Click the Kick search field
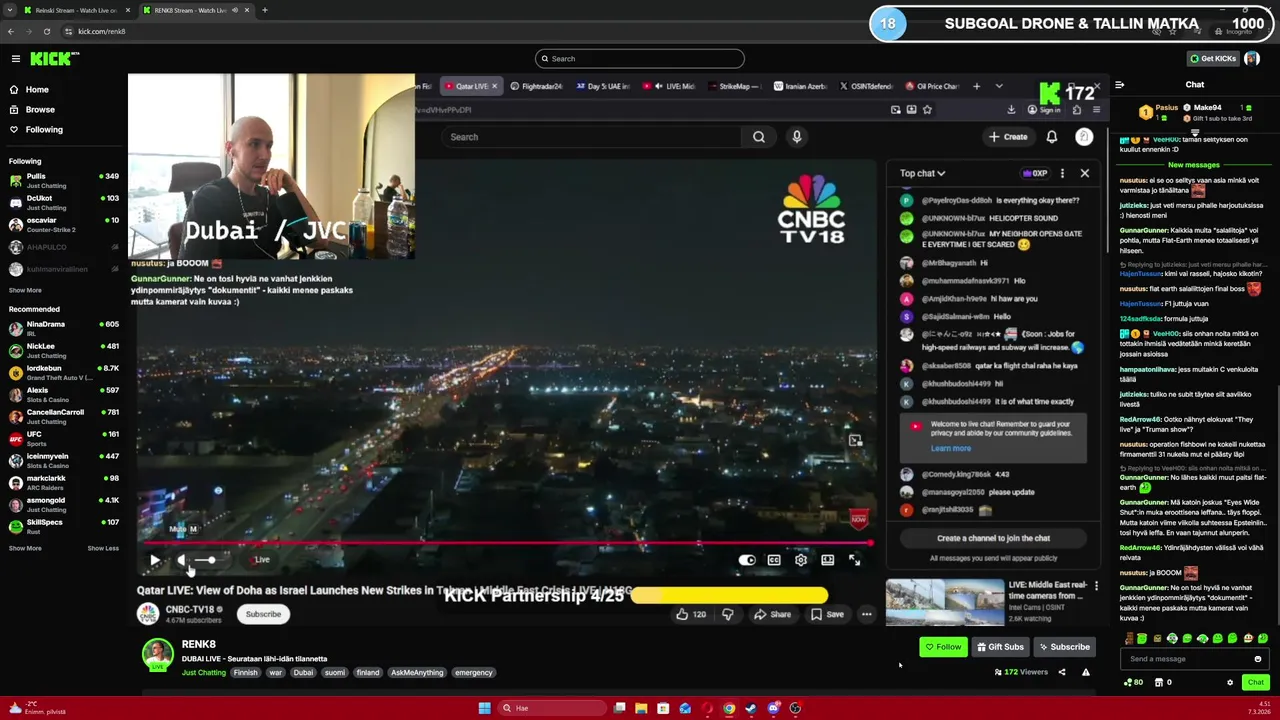 click(640, 59)
